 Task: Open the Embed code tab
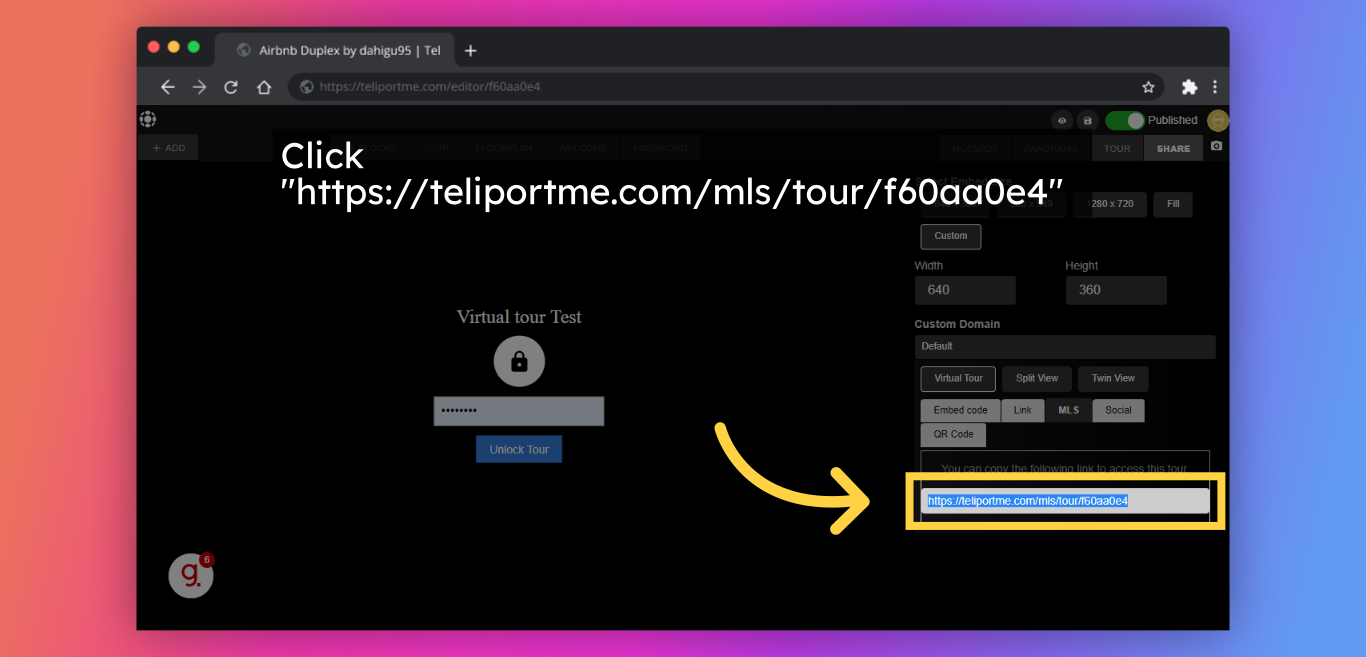[x=960, y=410]
